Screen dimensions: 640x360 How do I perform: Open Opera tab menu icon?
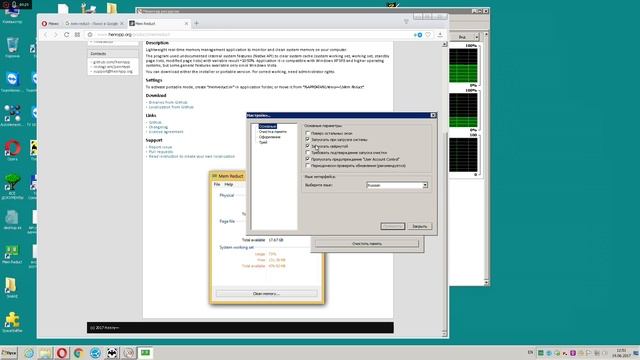pyautogui.click(x=406, y=22)
